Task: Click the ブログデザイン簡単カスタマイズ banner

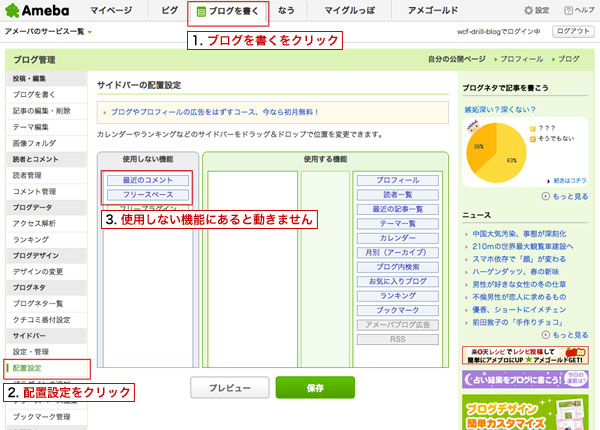Action: pyautogui.click(x=525, y=412)
